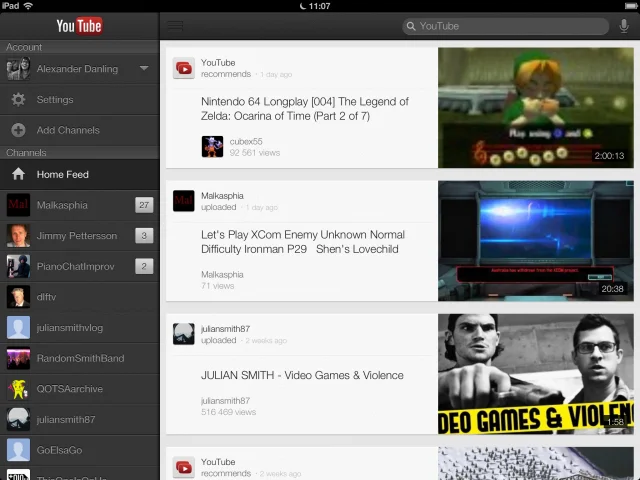Click the Settings gear icon
640x480 pixels.
[18, 100]
